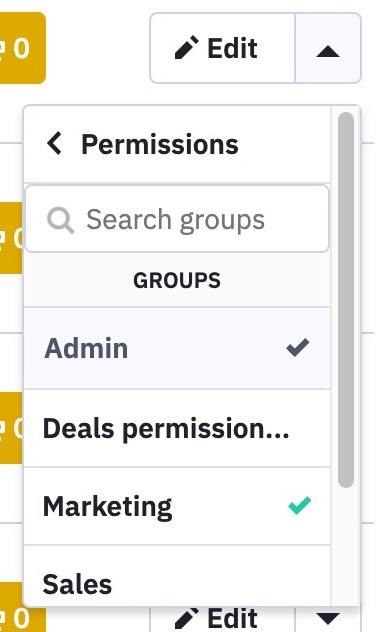Click the pencil icon on top Edit button
Screen dimensions: 381x632
[x=186, y=48]
